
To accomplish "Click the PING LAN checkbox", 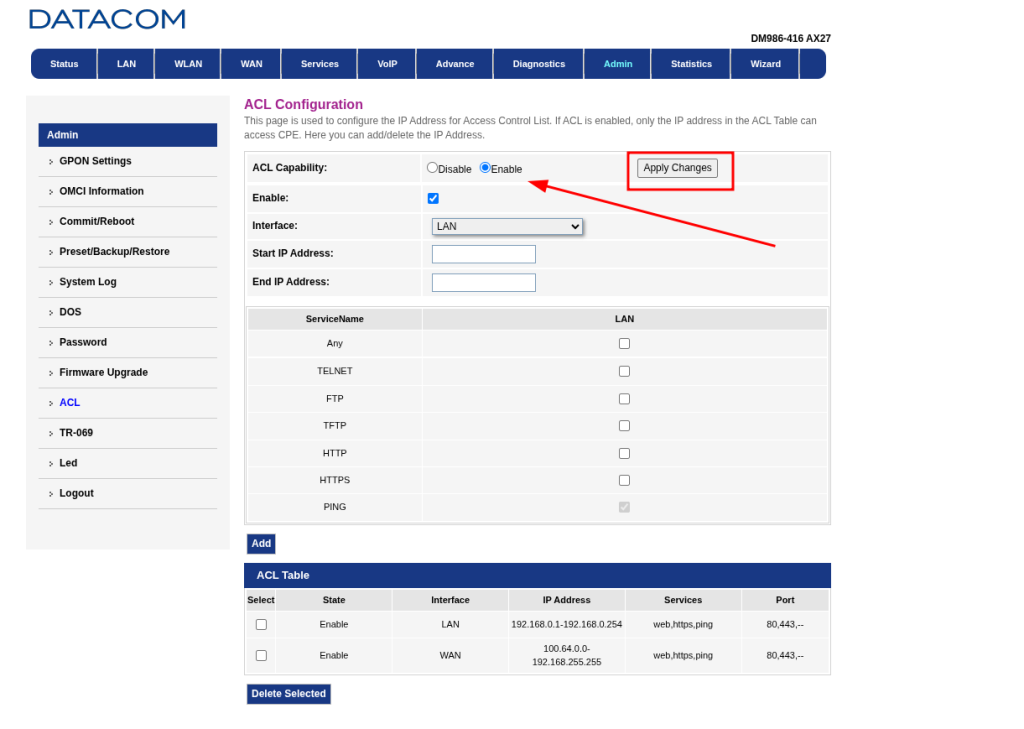I will (624, 507).
